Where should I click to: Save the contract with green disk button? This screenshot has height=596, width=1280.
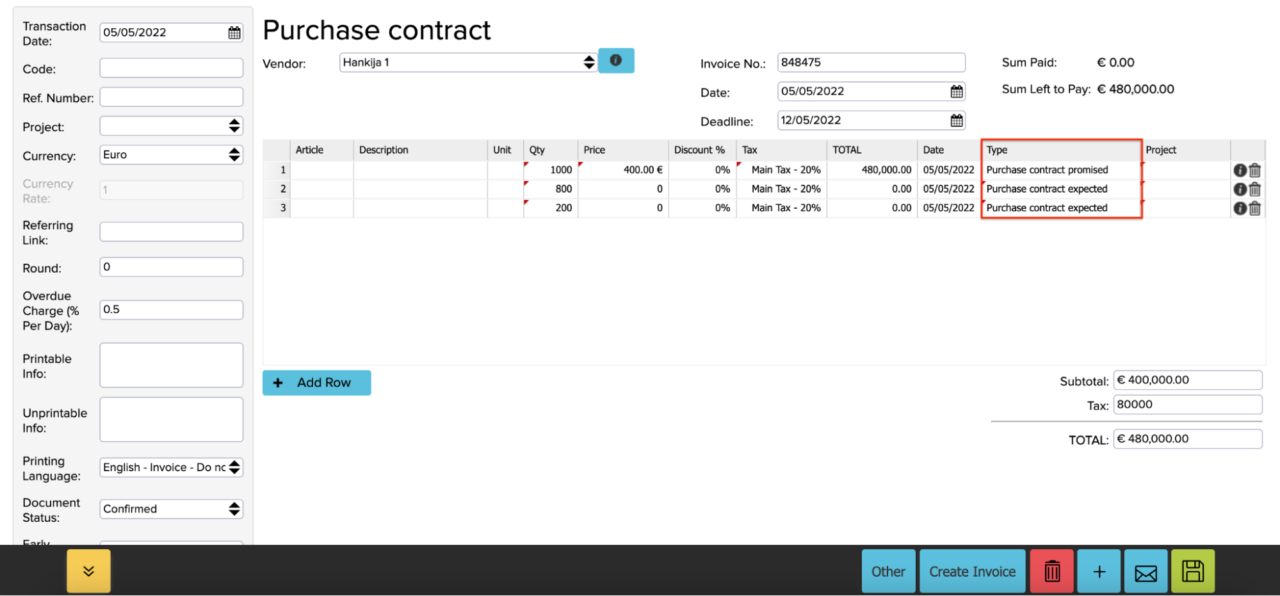(x=1193, y=571)
